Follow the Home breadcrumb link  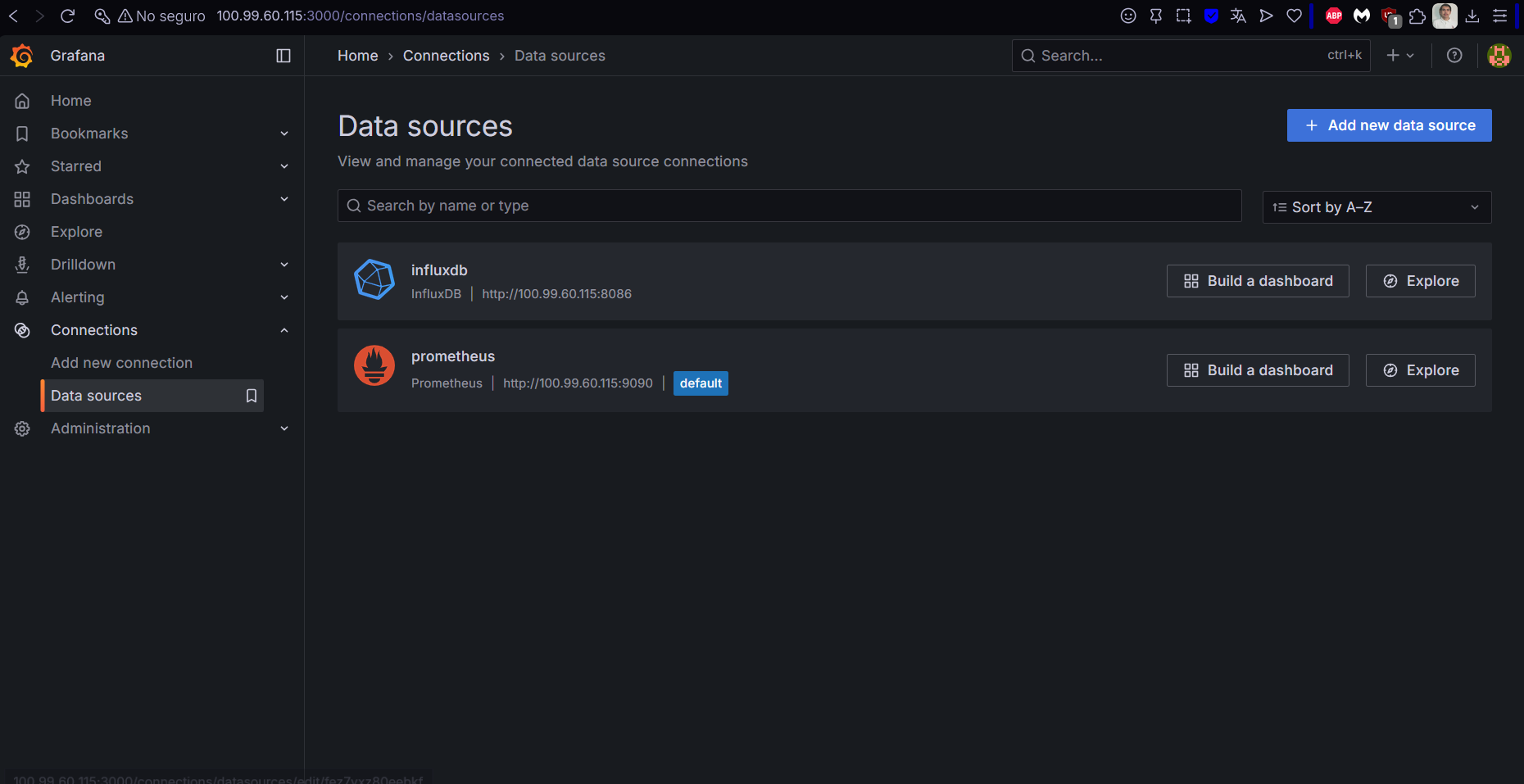[x=358, y=56]
